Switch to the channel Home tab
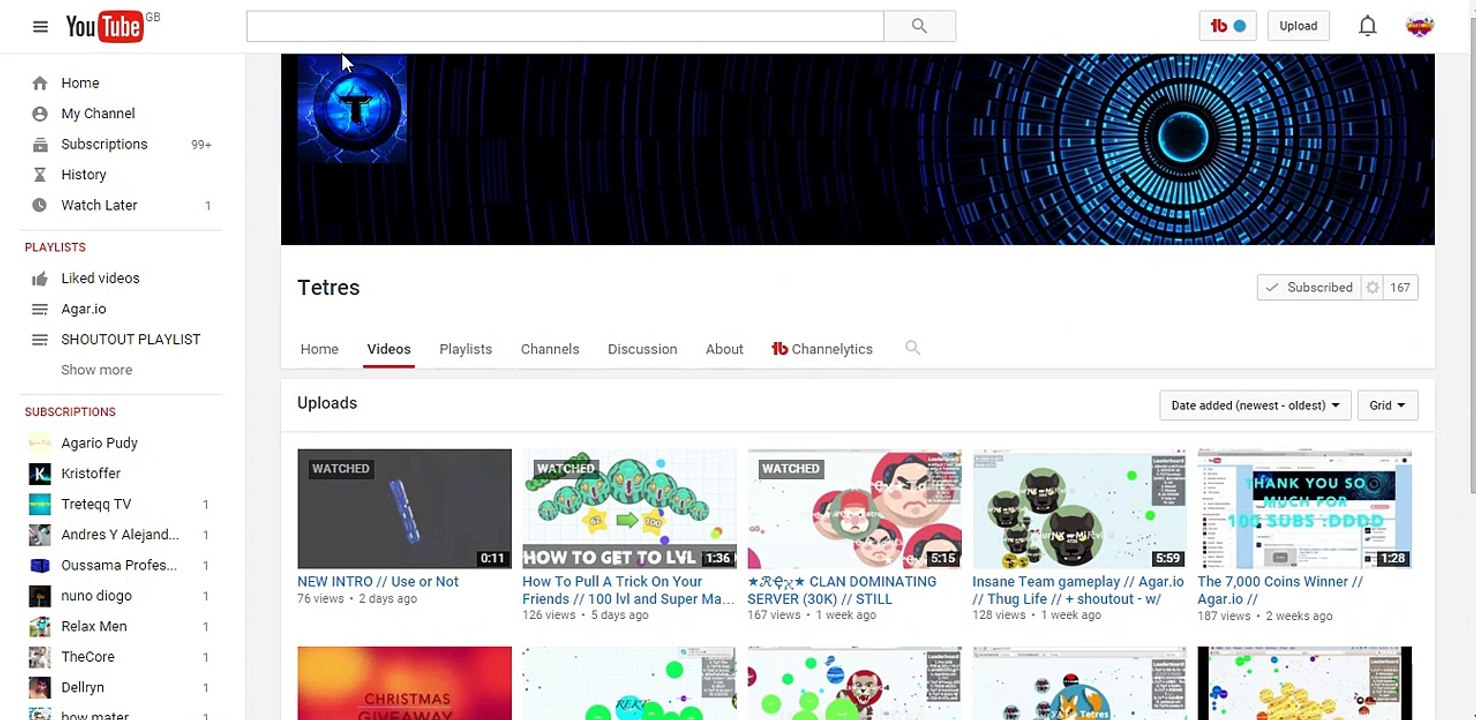The height and width of the screenshot is (720, 1476). [319, 349]
